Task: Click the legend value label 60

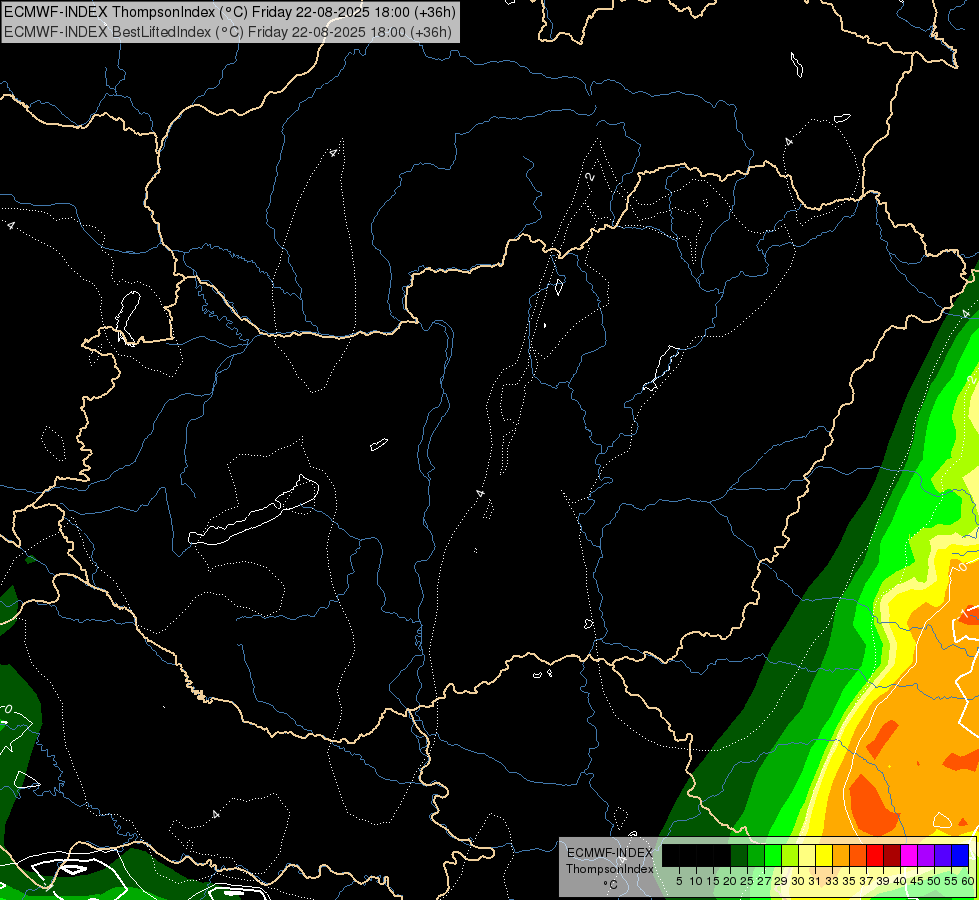Action: click(968, 881)
